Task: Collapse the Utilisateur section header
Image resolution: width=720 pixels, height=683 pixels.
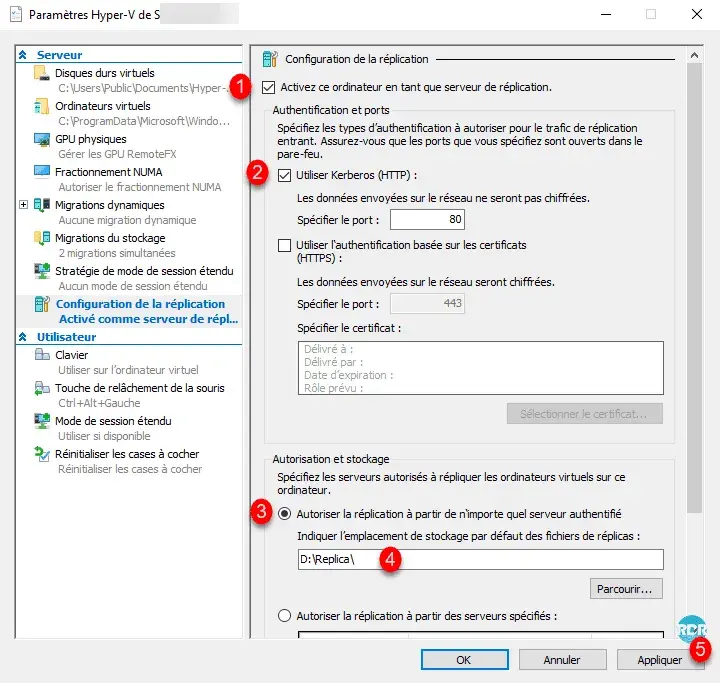Action: [x=23, y=338]
